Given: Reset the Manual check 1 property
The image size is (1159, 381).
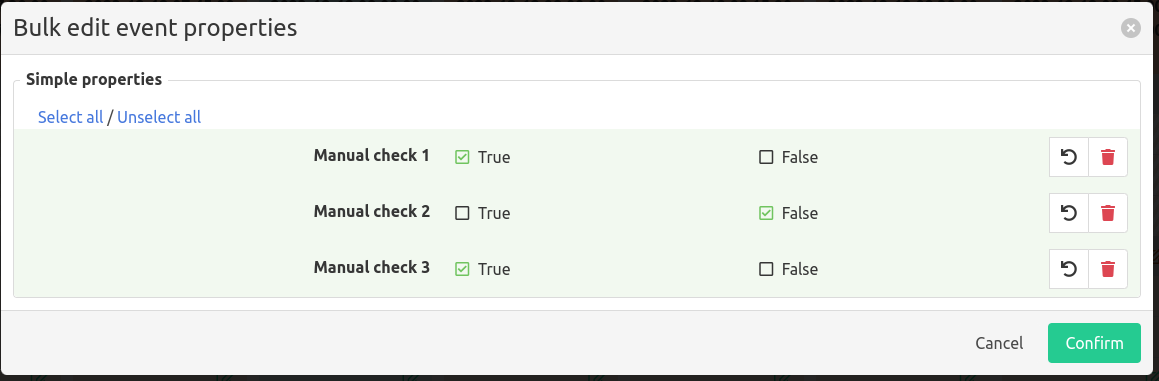Looking at the screenshot, I should pos(1069,157).
